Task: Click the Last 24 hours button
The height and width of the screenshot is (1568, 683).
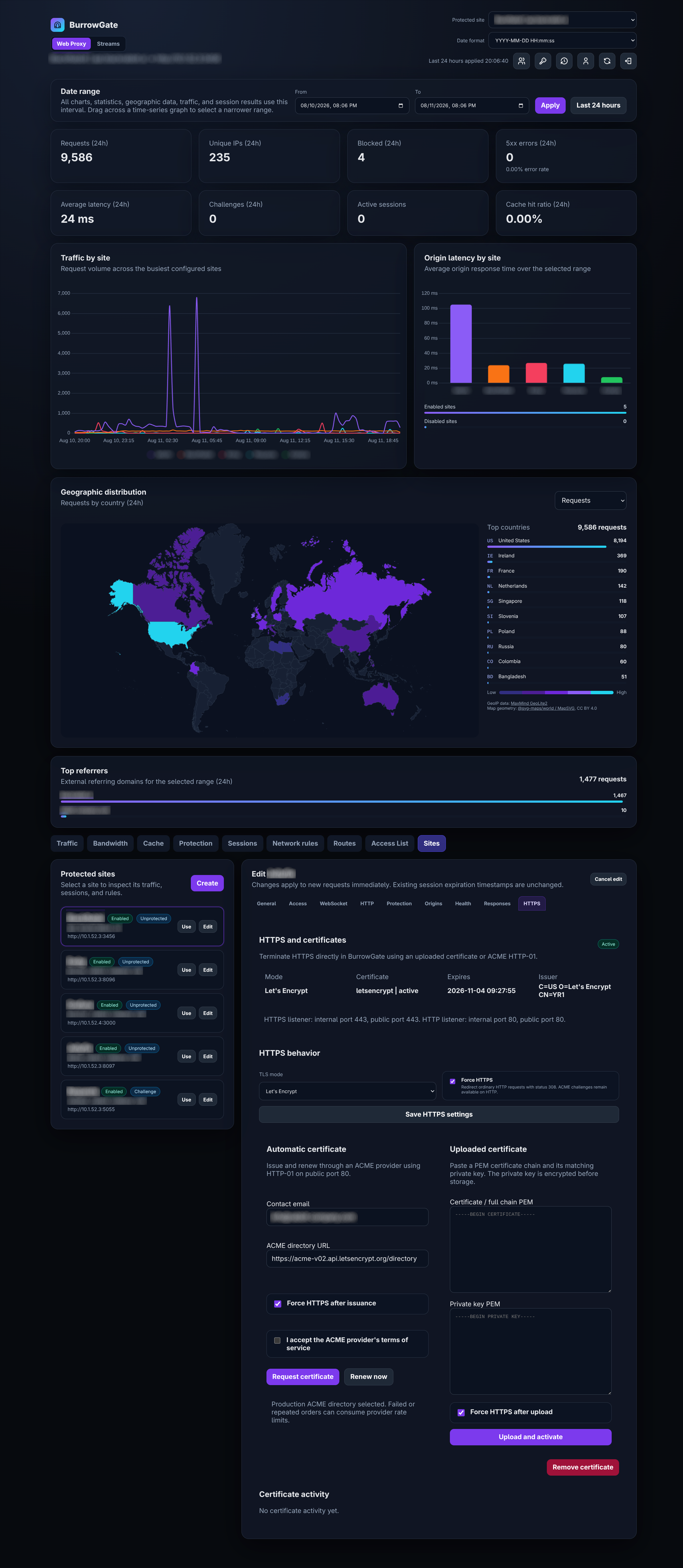Action: pyautogui.click(x=598, y=105)
